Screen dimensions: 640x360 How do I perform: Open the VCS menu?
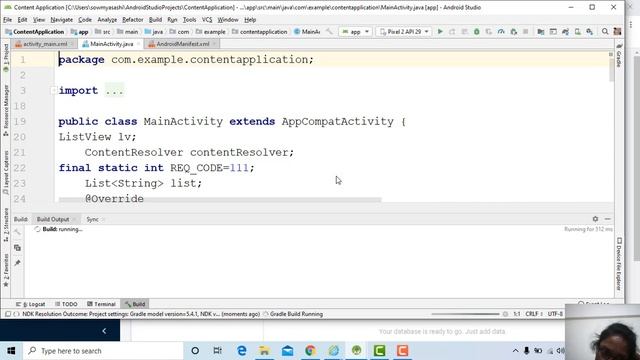pyautogui.click(x=207, y=20)
